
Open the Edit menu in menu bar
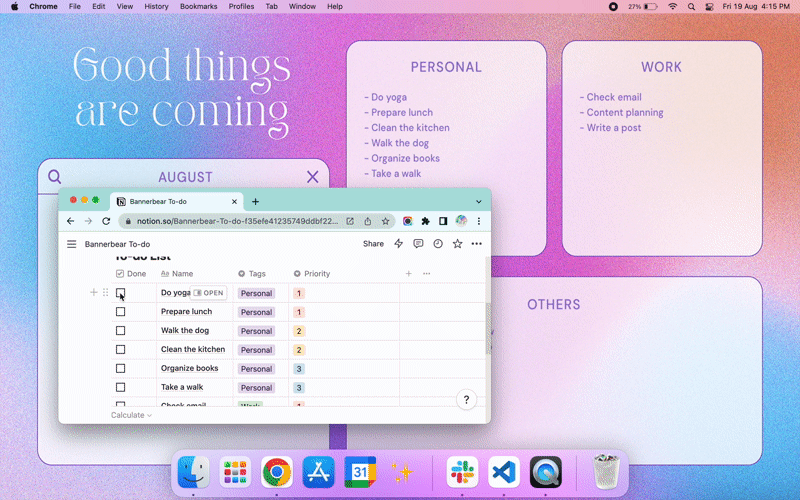coord(98,7)
